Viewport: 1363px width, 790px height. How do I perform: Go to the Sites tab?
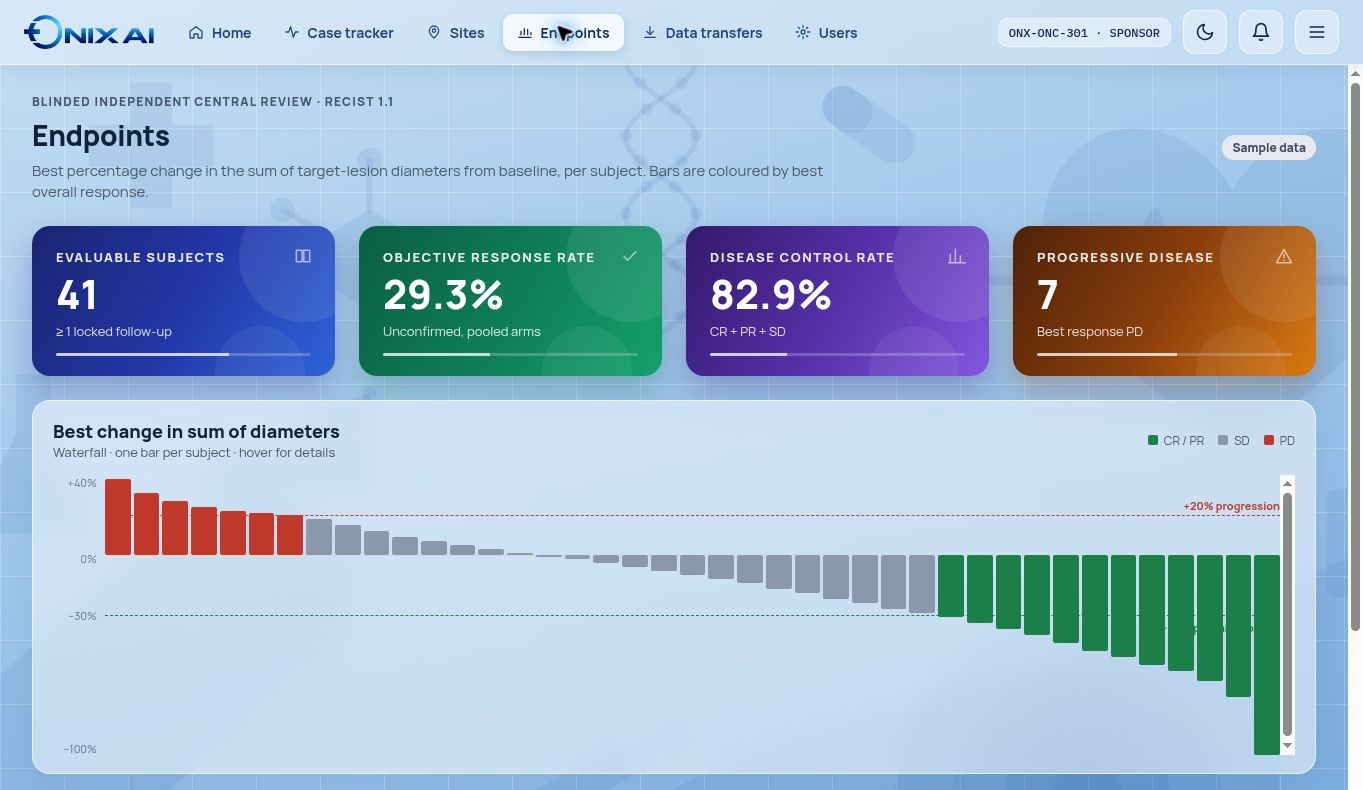click(x=456, y=33)
